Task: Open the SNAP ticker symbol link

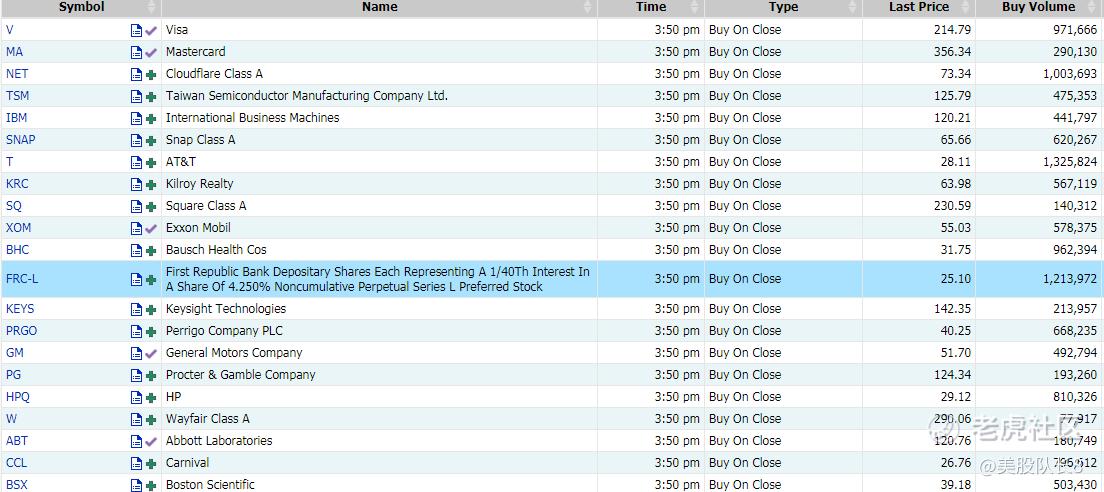Action: [20, 139]
